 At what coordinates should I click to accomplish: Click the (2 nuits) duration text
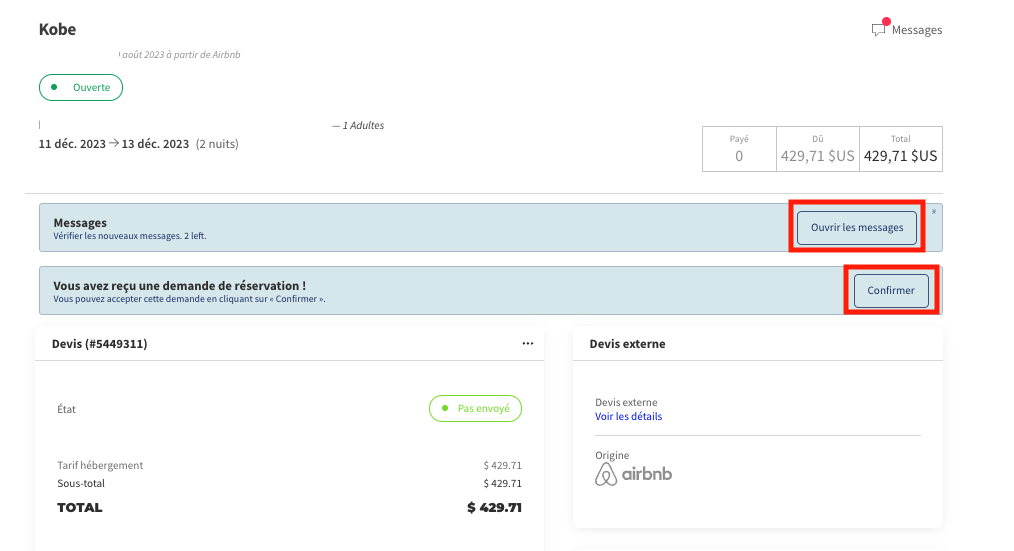click(217, 144)
